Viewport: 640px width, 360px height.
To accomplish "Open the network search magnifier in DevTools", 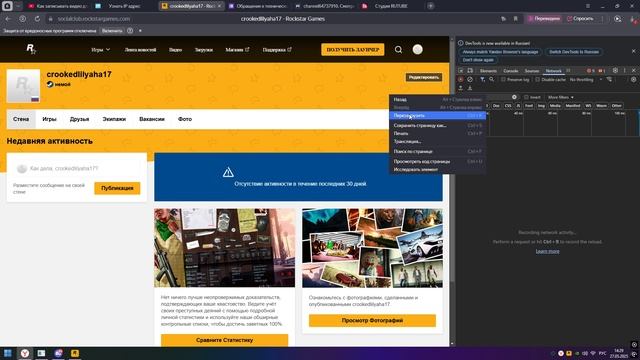I will [x=491, y=80].
